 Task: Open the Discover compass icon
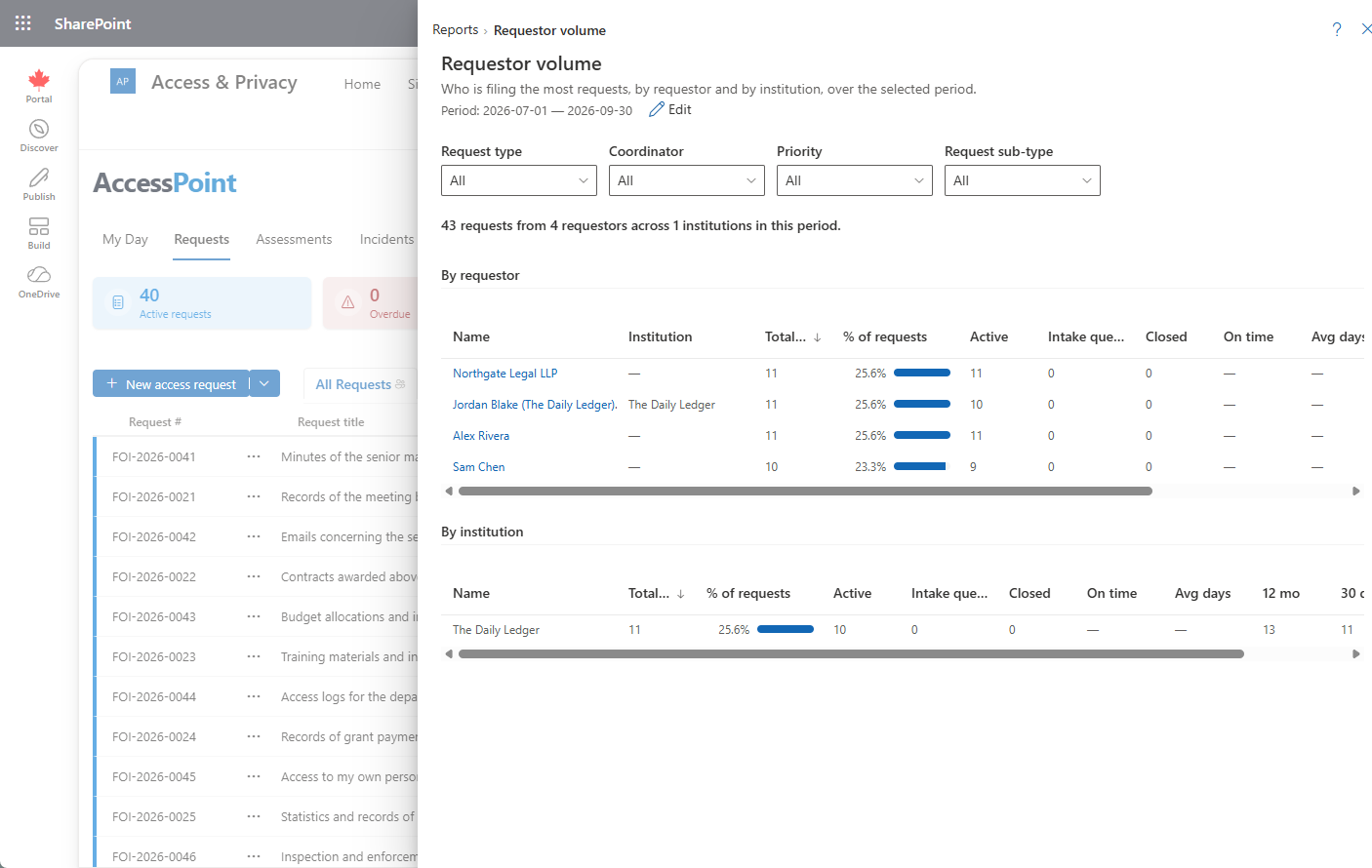tap(39, 129)
